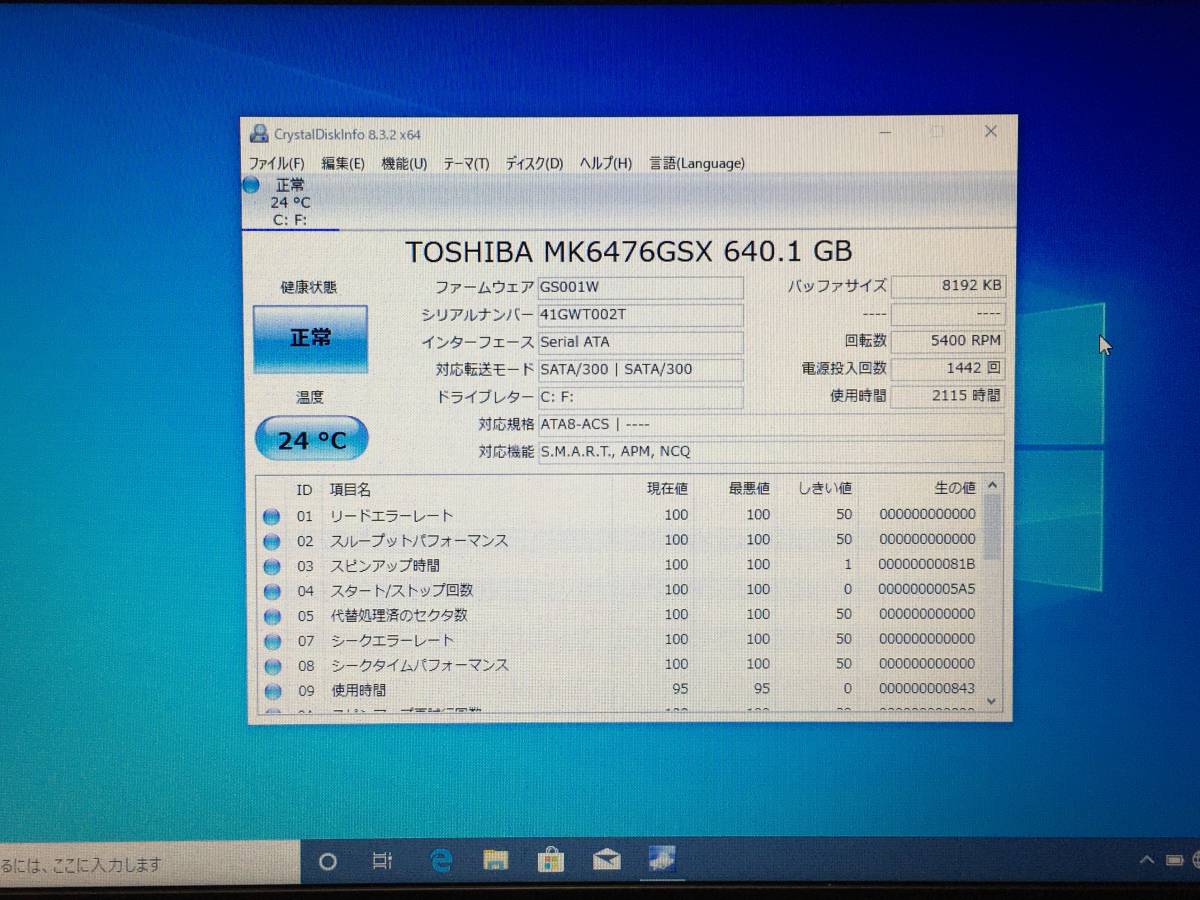The height and width of the screenshot is (900, 1200).
Task: Click raw value 0000000005A5
Action: (x=927, y=589)
